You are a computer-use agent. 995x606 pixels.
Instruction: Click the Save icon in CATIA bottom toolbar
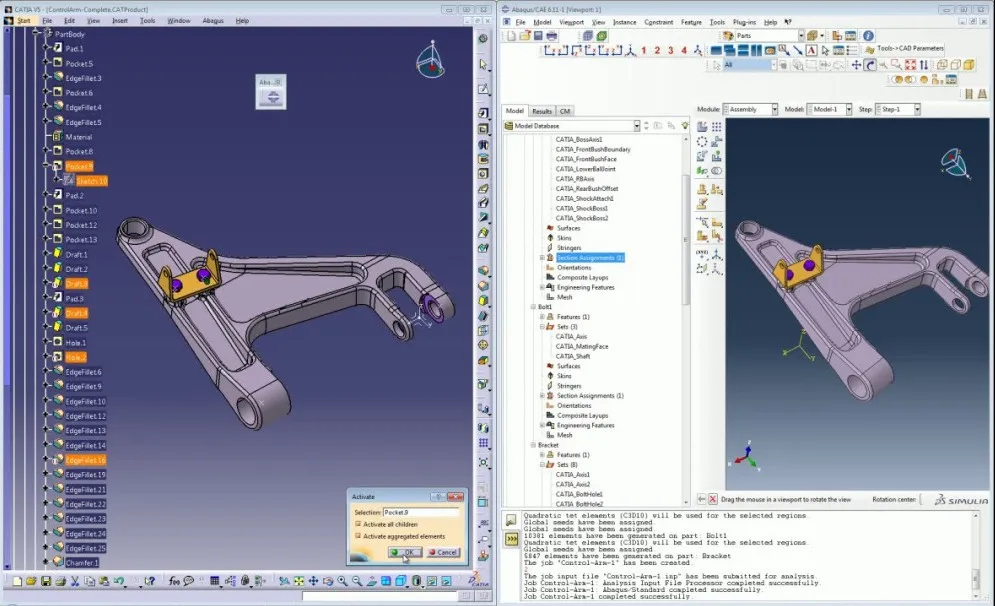46,581
